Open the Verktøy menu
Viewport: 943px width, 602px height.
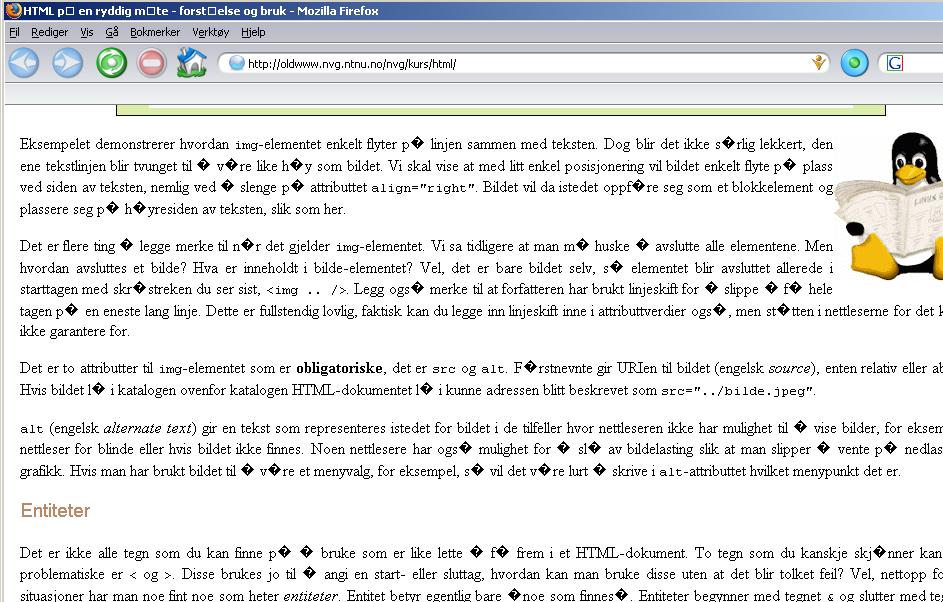coord(210,32)
